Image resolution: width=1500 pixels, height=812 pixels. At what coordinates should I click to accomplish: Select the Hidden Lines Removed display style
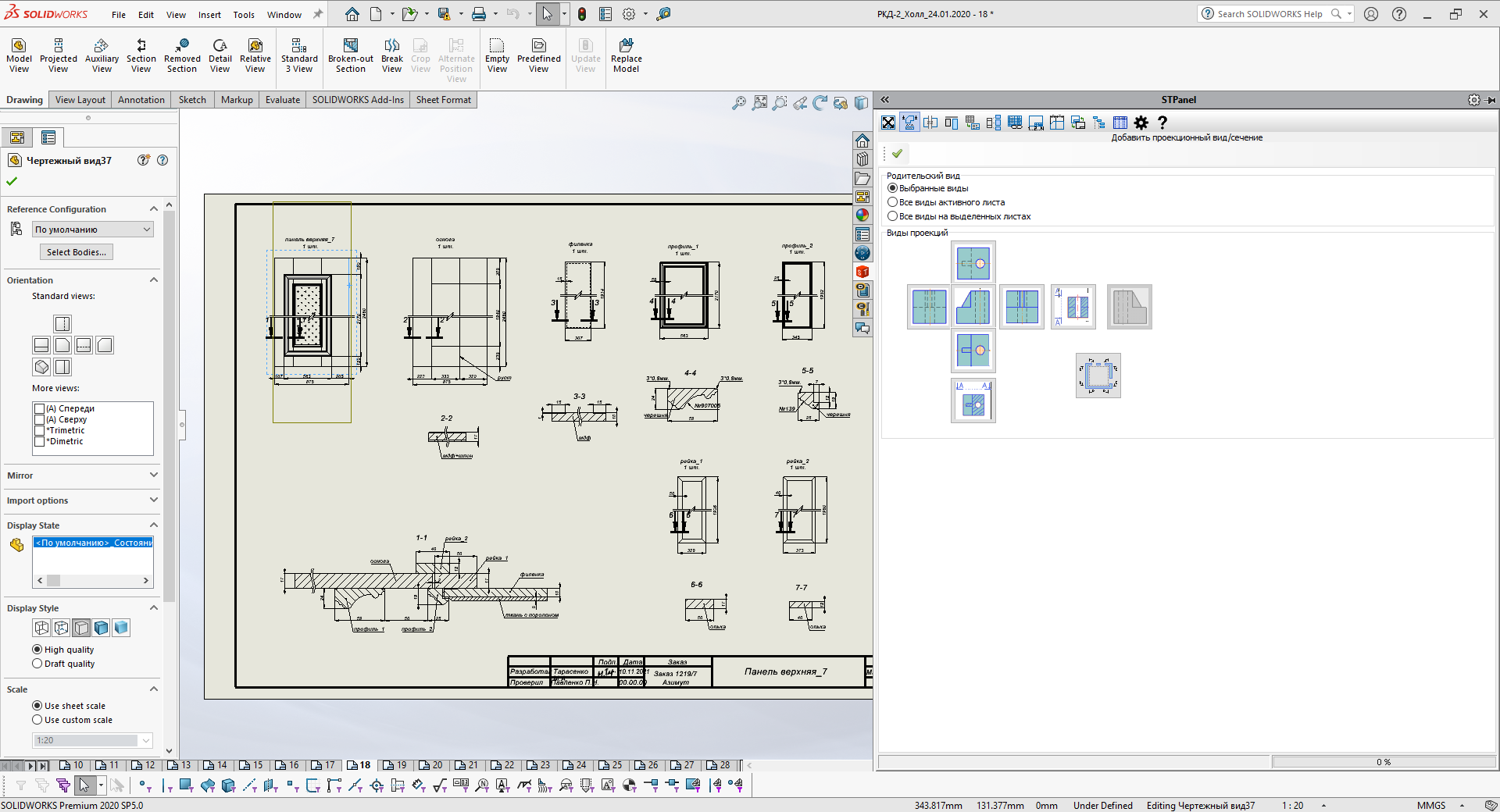click(x=81, y=628)
